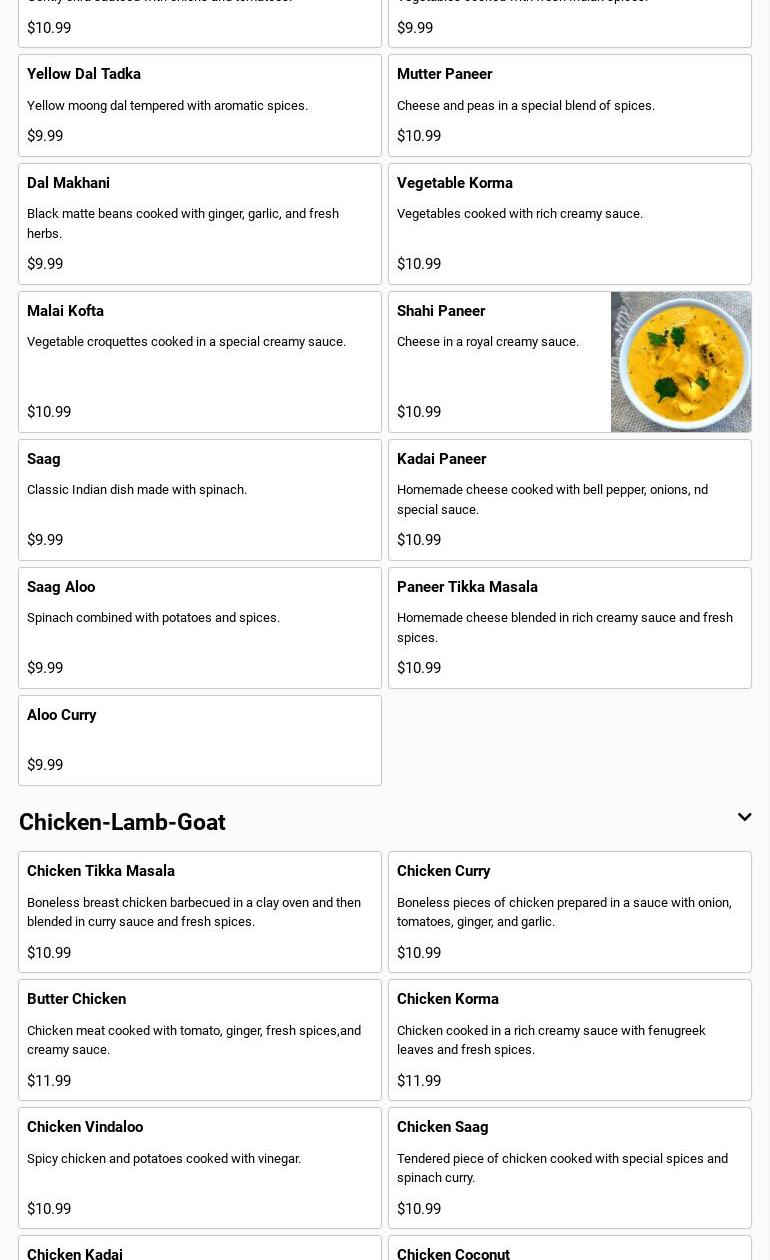Viewport: 770px width, 1260px height.
Task: Pick the Chicken Korma dish
Action: [569, 1039]
